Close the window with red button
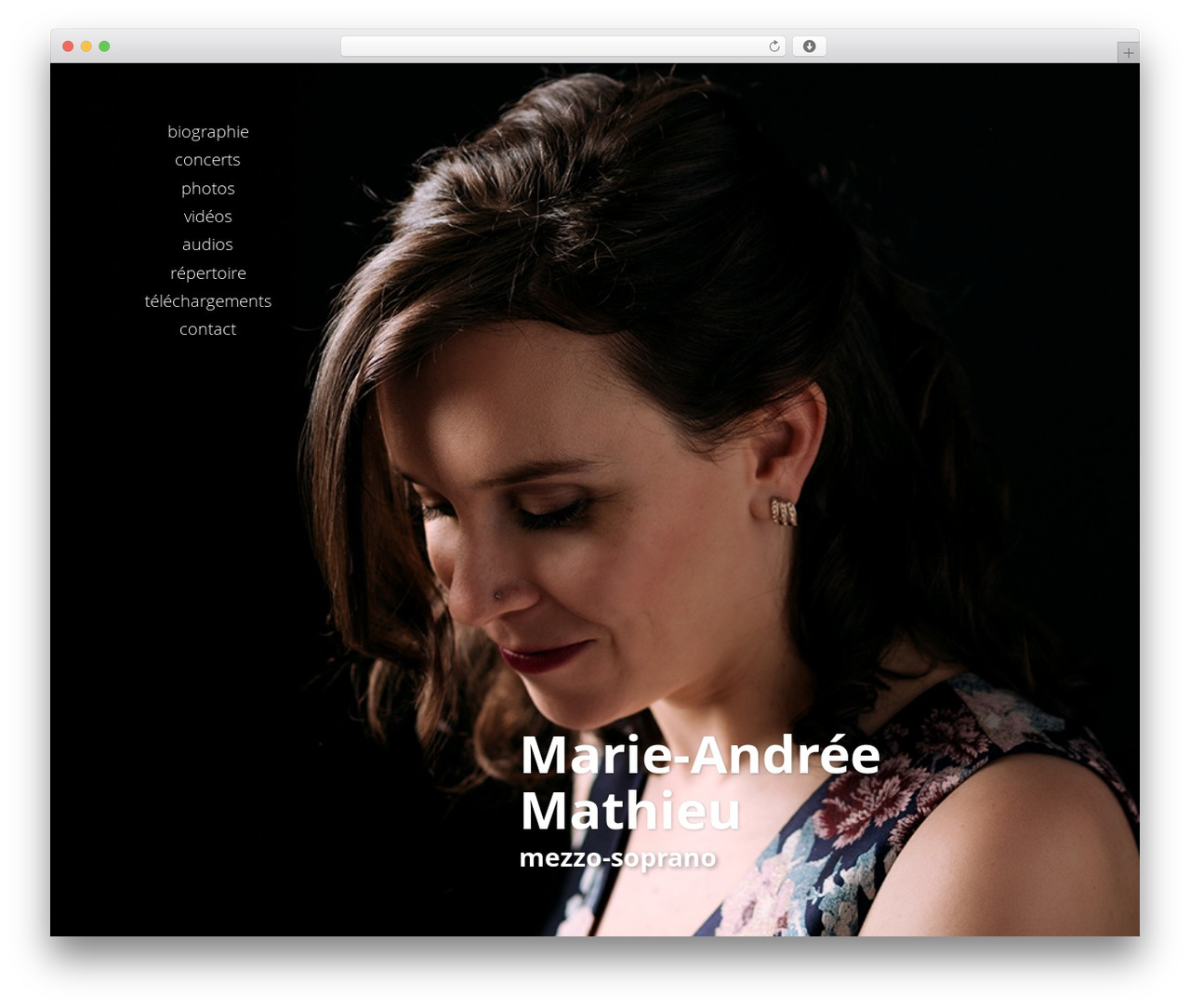Screen dimensions: 1190x1008 (x=68, y=46)
